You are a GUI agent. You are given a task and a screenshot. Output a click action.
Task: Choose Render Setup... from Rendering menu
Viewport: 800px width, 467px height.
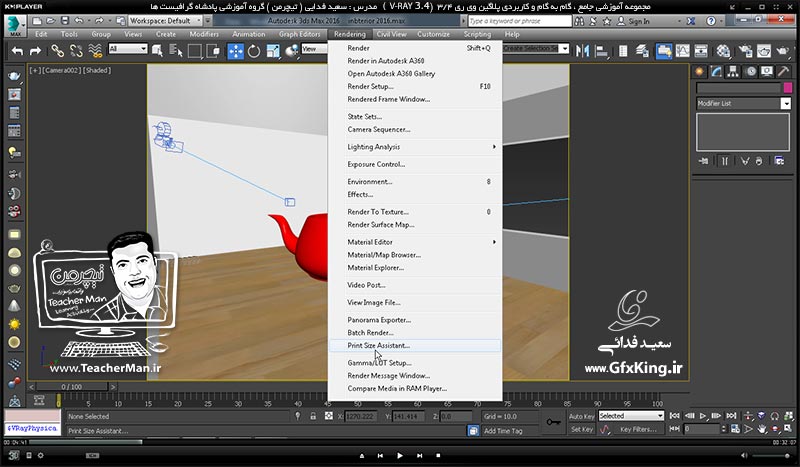click(414, 86)
